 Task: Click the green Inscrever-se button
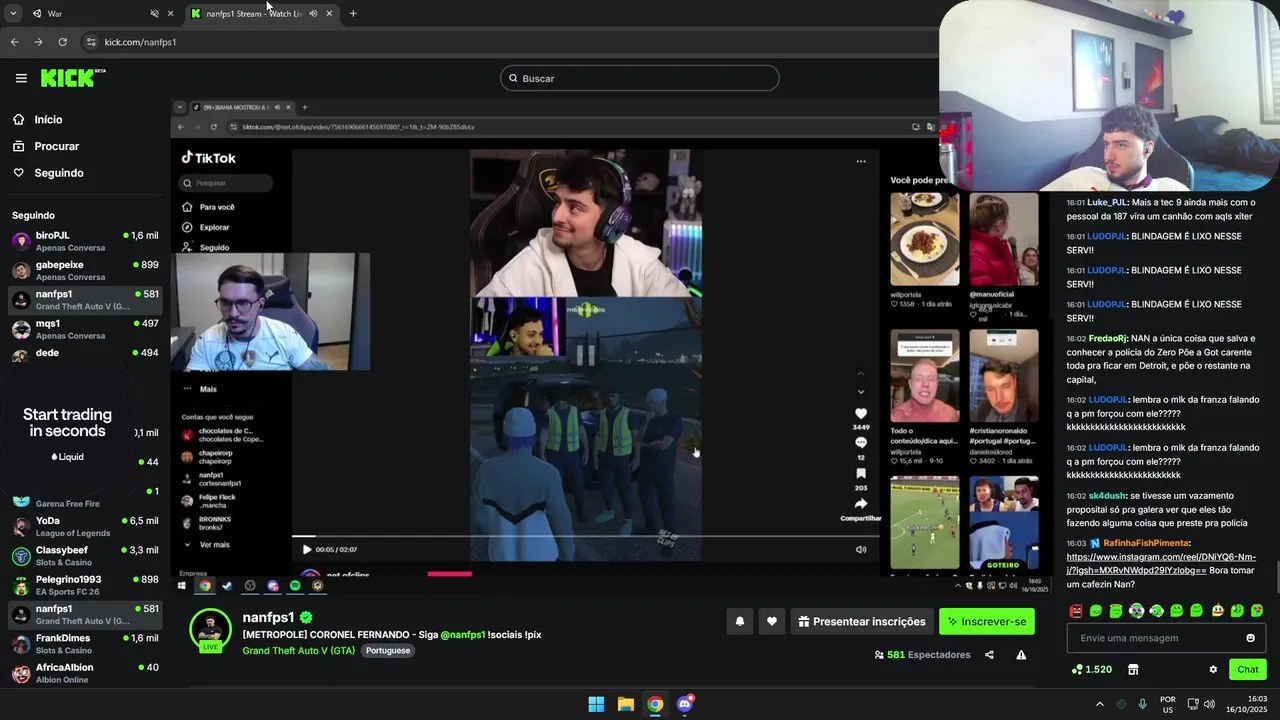tap(987, 621)
